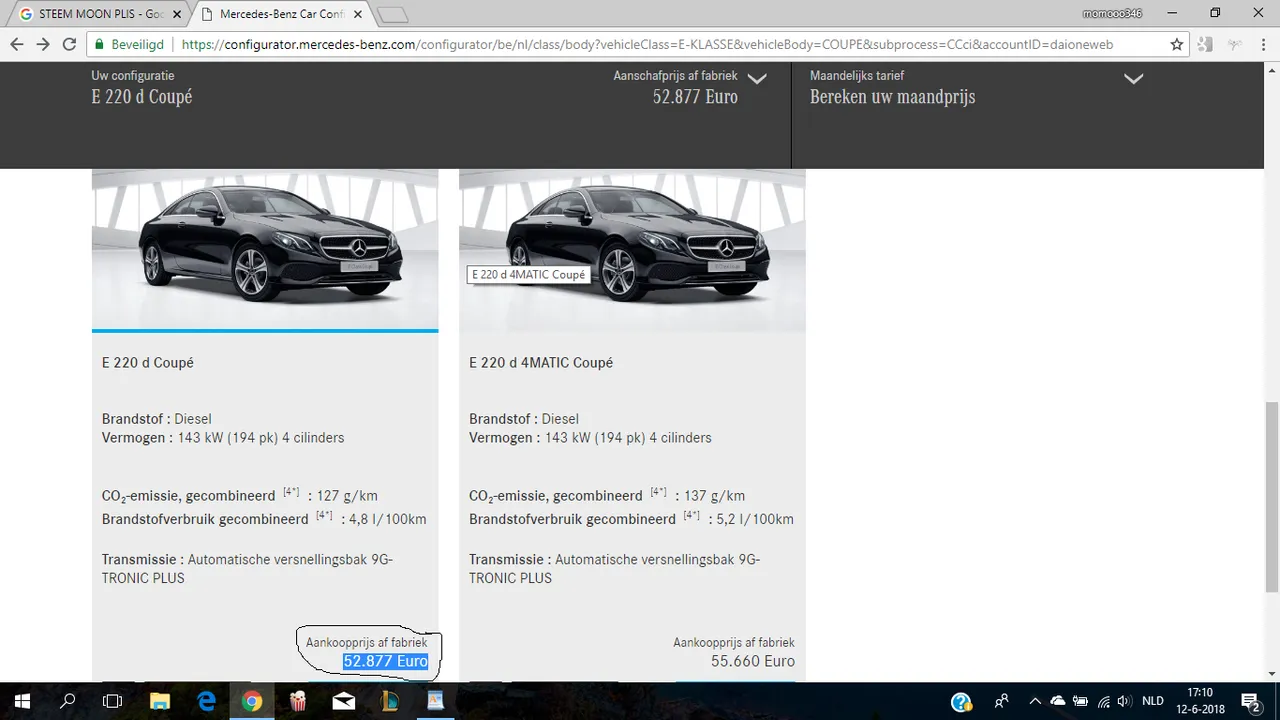This screenshot has height=720, width=1280.
Task: Click the momooo346 profile button
Action: (1112, 13)
